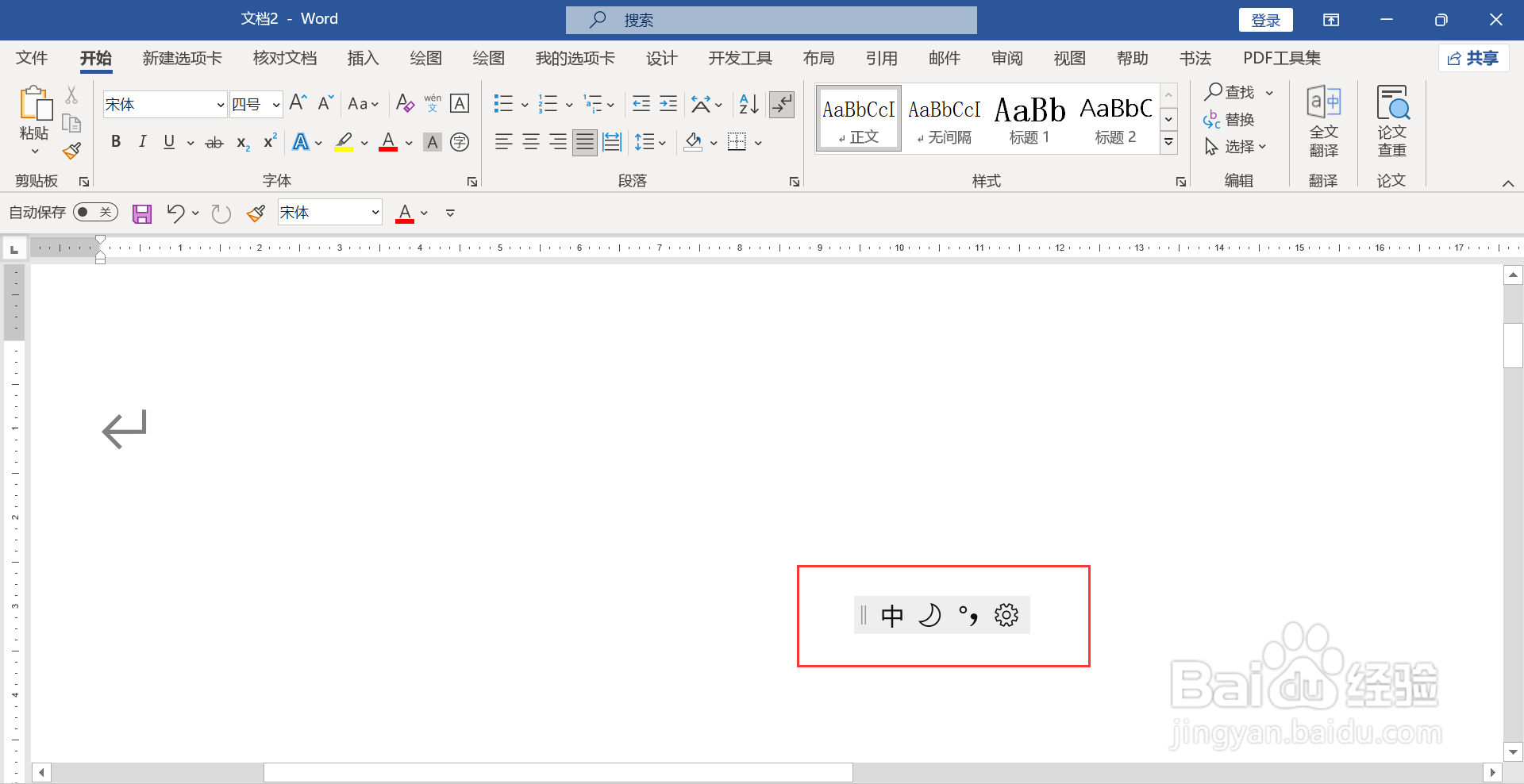1524x784 pixels.
Task: Click the 共享 share button
Action: point(1473,58)
